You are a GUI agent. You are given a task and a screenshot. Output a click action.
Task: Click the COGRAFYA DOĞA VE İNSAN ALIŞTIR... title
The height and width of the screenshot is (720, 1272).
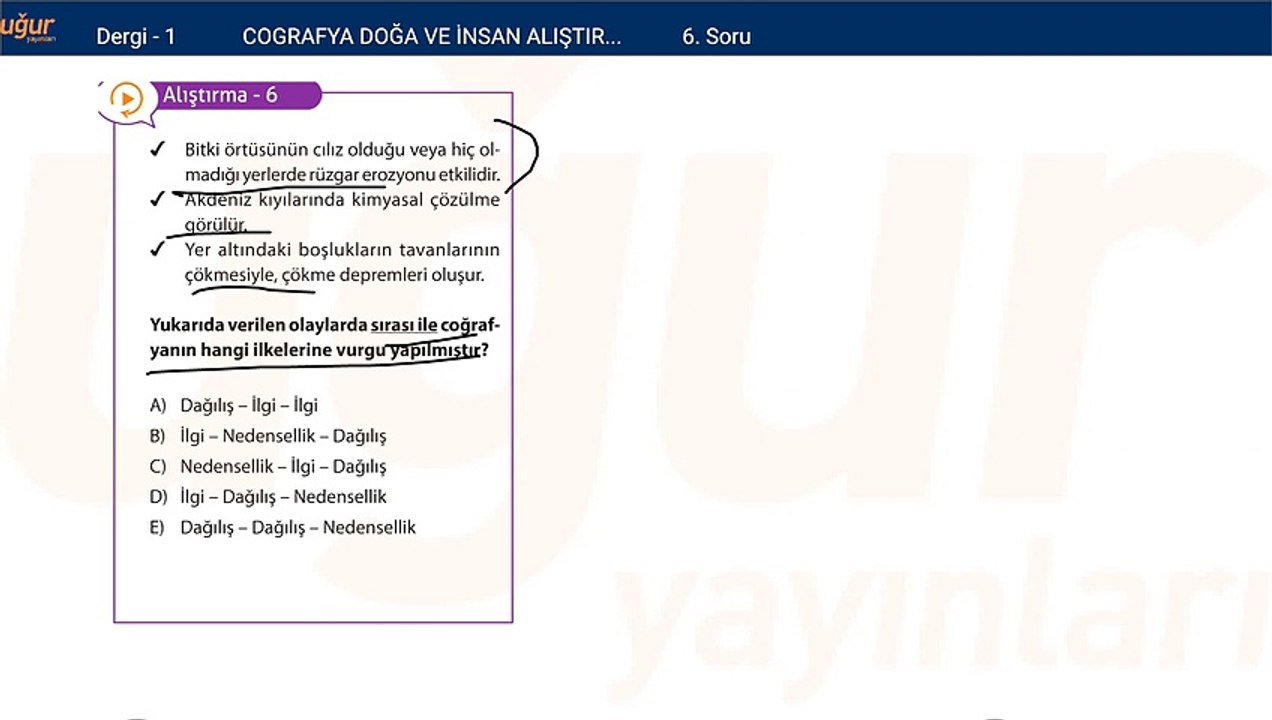pos(431,37)
